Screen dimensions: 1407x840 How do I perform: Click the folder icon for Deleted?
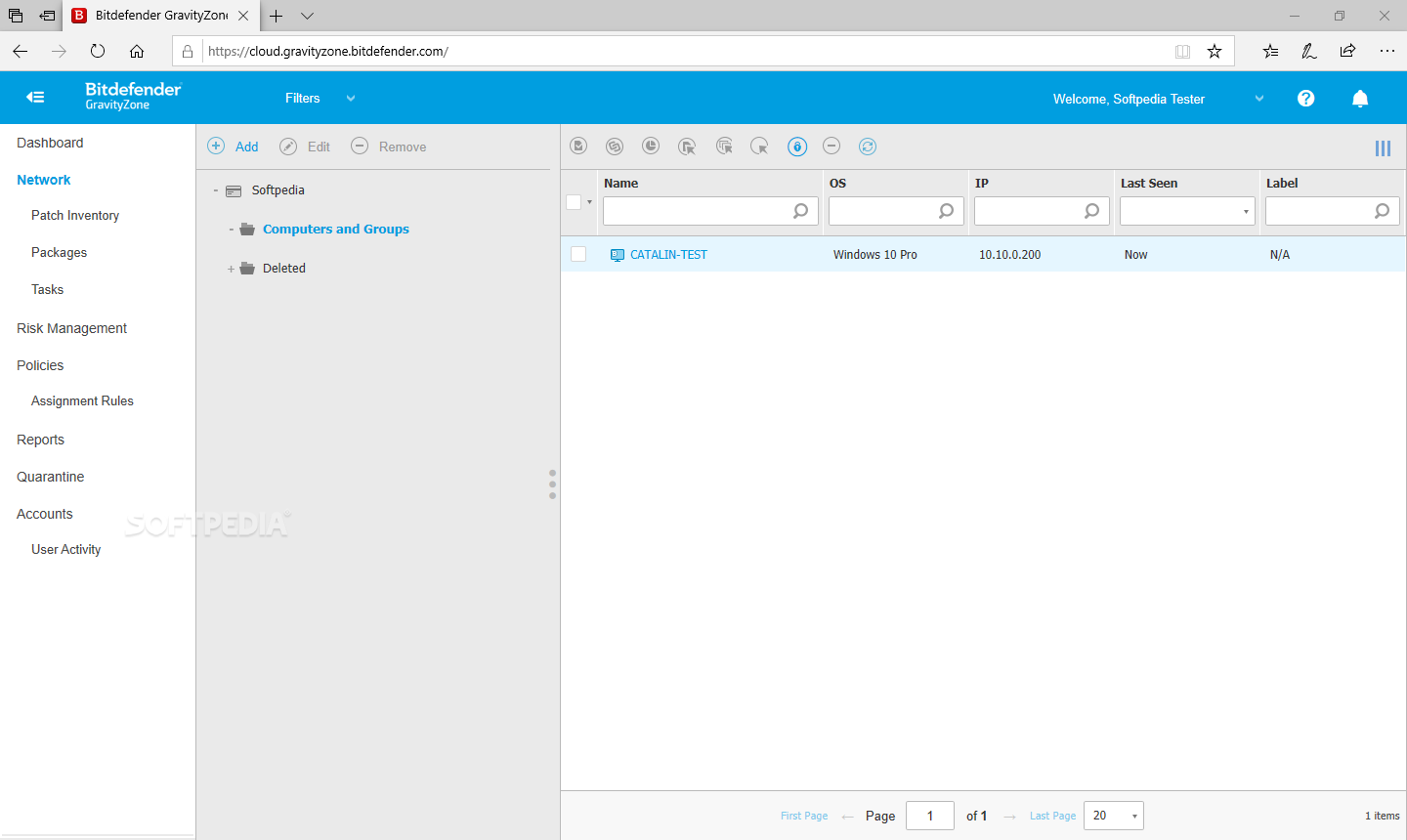point(247,269)
